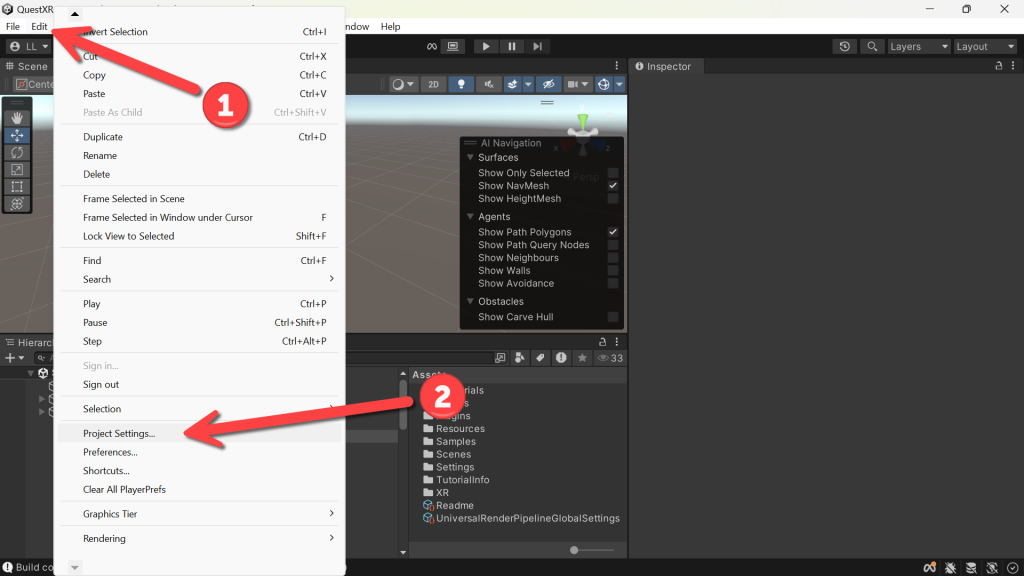The height and width of the screenshot is (576, 1024).
Task: Enable the Show HeightMesh checkbox
Action: point(613,199)
